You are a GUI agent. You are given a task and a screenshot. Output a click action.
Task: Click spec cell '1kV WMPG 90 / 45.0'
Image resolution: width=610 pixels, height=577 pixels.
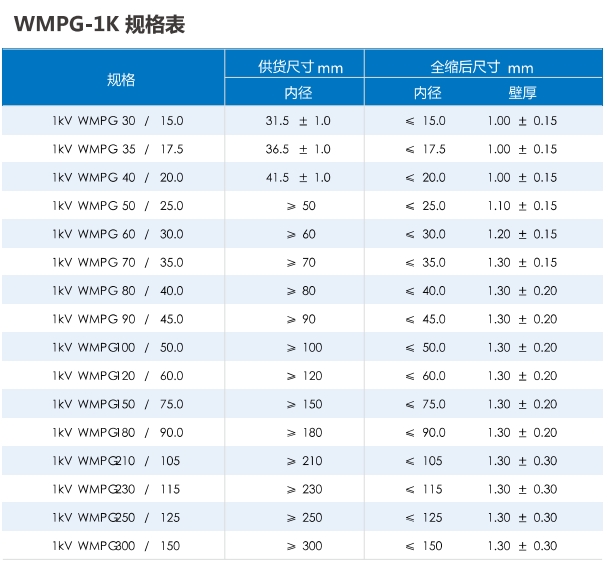[118, 319]
